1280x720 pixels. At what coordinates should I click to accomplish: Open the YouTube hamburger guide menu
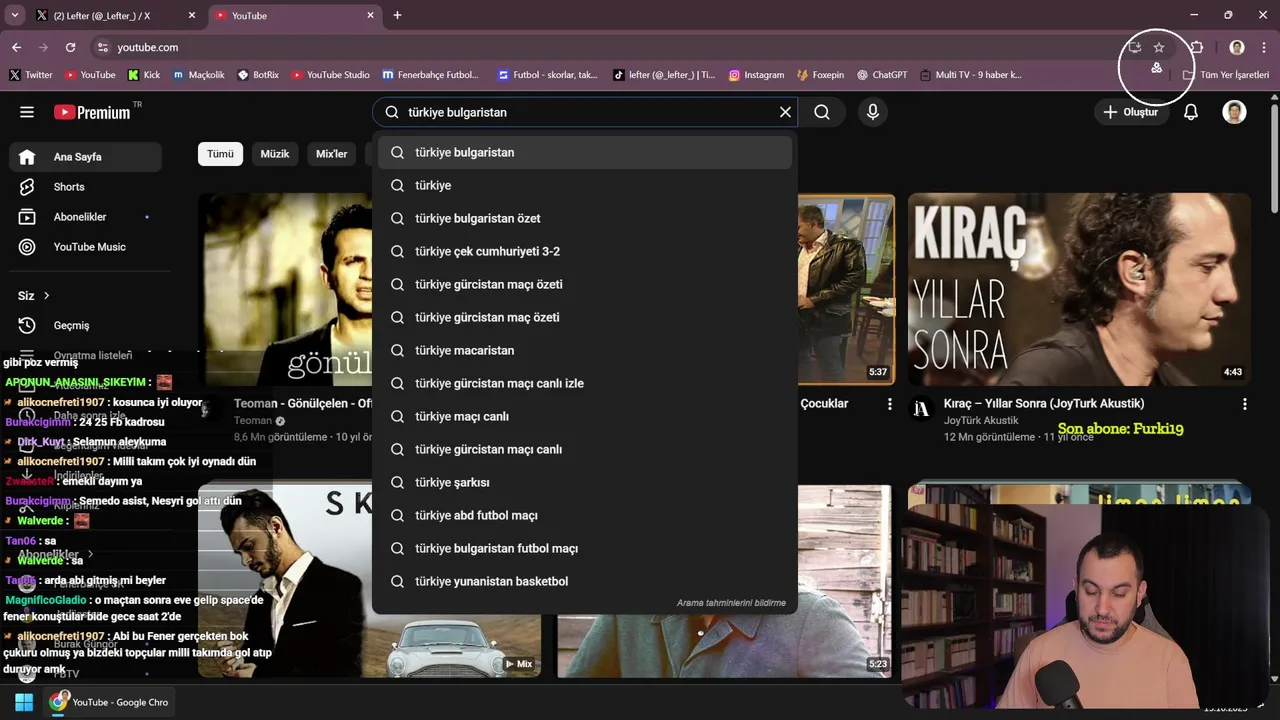pos(27,112)
